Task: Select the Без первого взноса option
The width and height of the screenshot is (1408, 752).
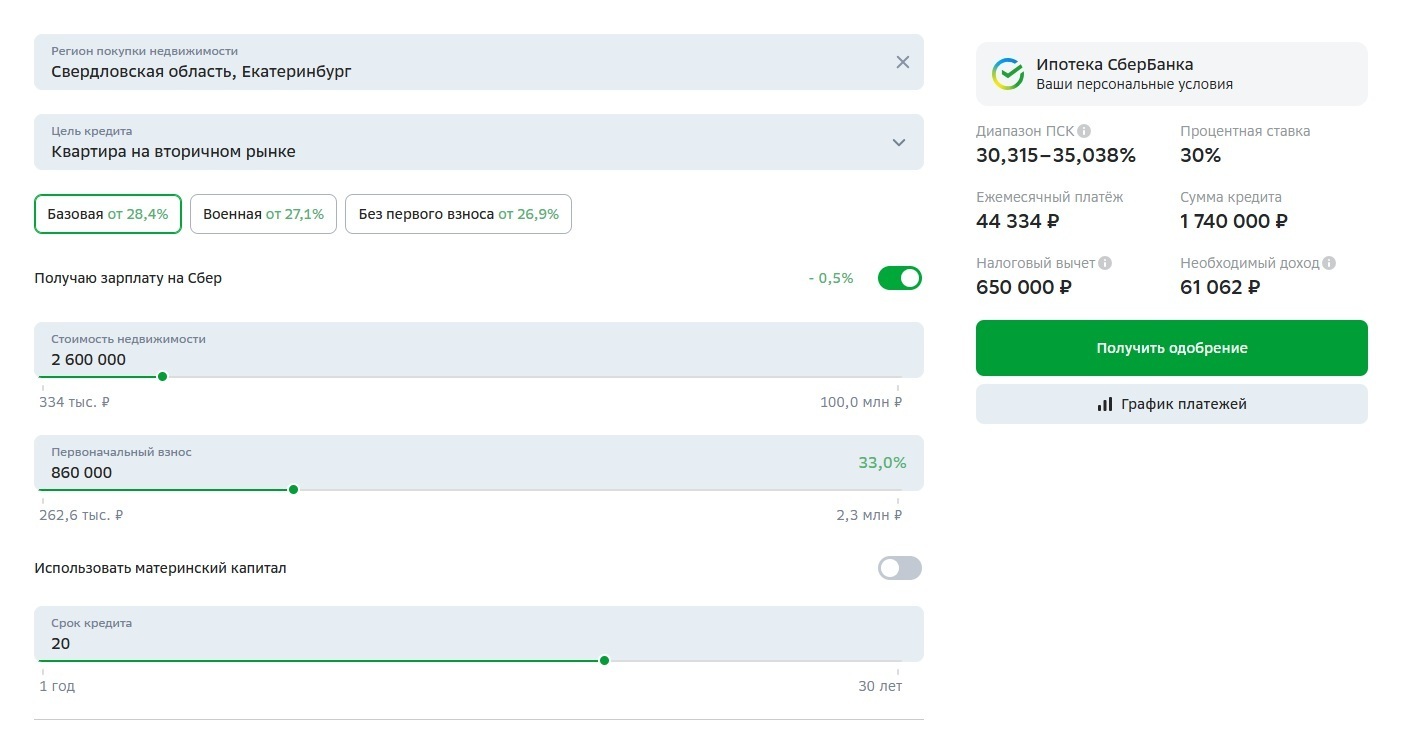Action: 458,214
